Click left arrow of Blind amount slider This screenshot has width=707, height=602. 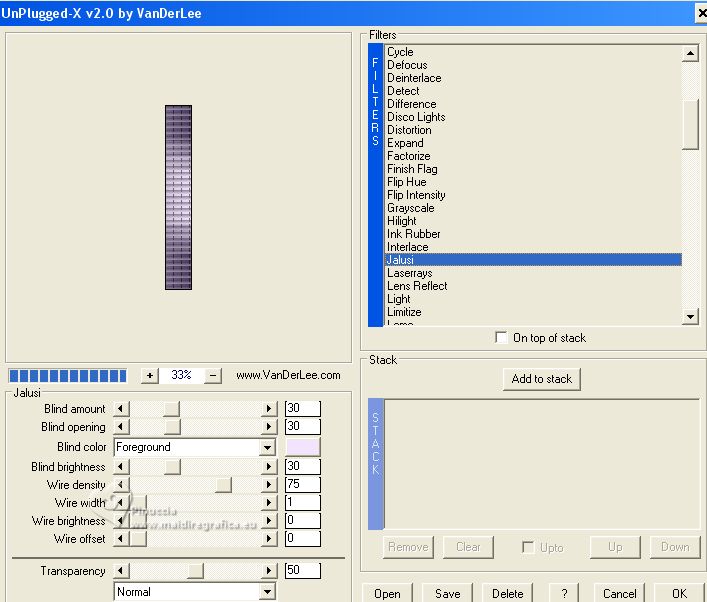[x=121, y=409]
